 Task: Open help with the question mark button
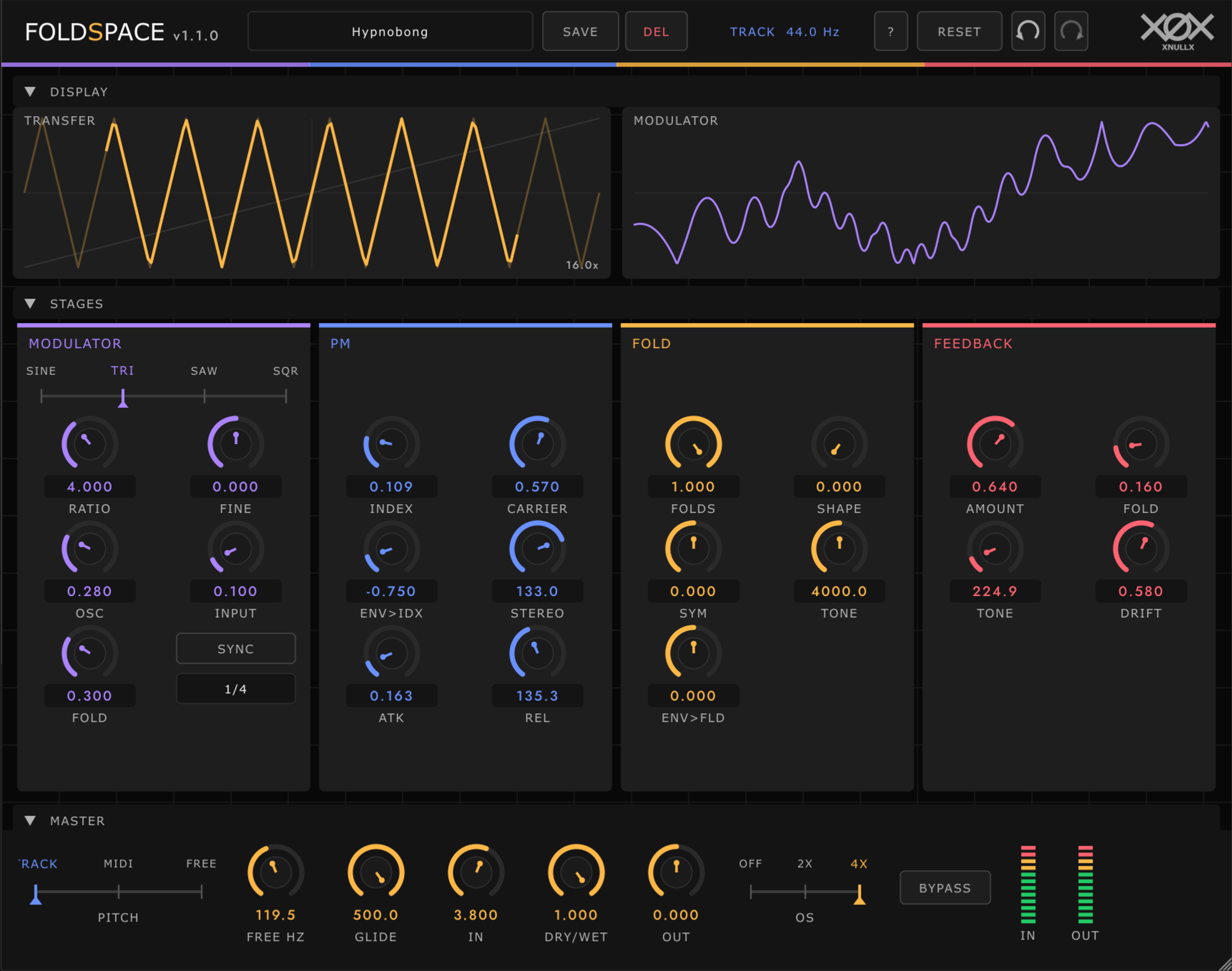pos(891,31)
